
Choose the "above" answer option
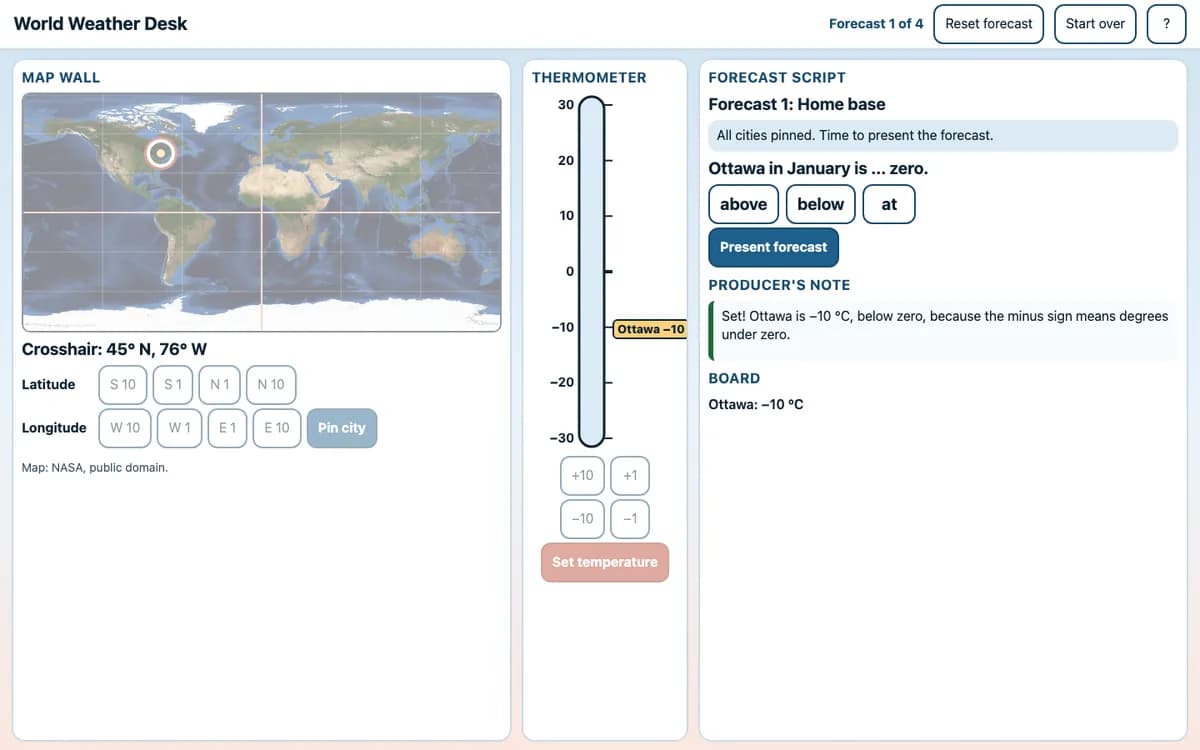tap(743, 204)
